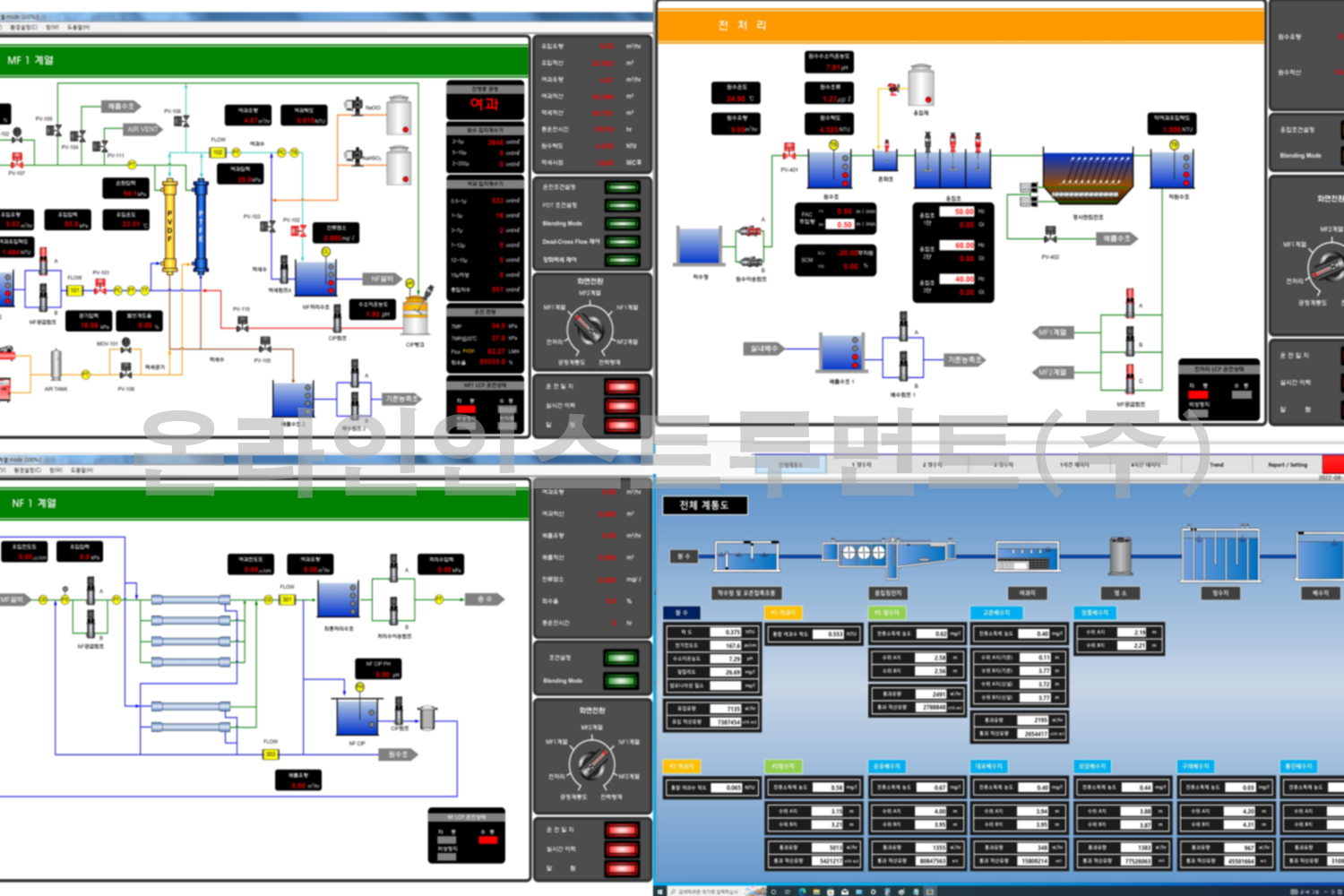Click the AIR TANK icon
1344x896 pixels.
[56, 366]
